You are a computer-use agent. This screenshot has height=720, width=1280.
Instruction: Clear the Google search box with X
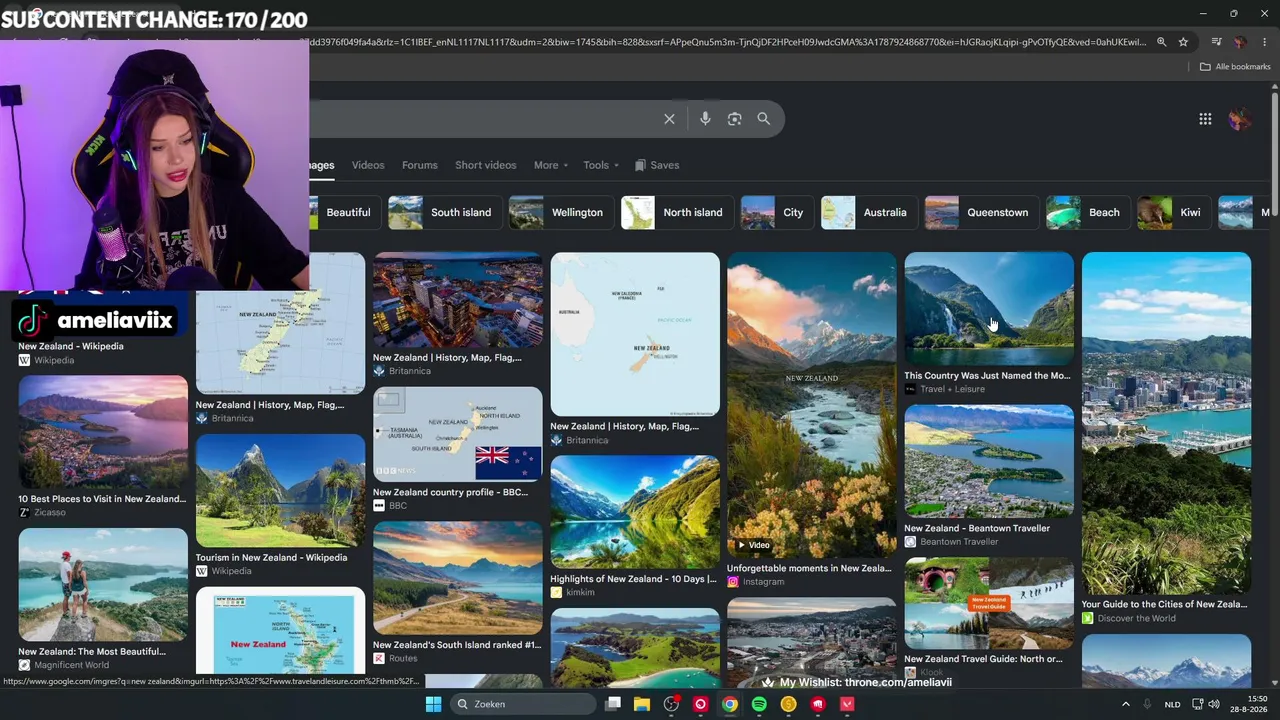tap(669, 119)
